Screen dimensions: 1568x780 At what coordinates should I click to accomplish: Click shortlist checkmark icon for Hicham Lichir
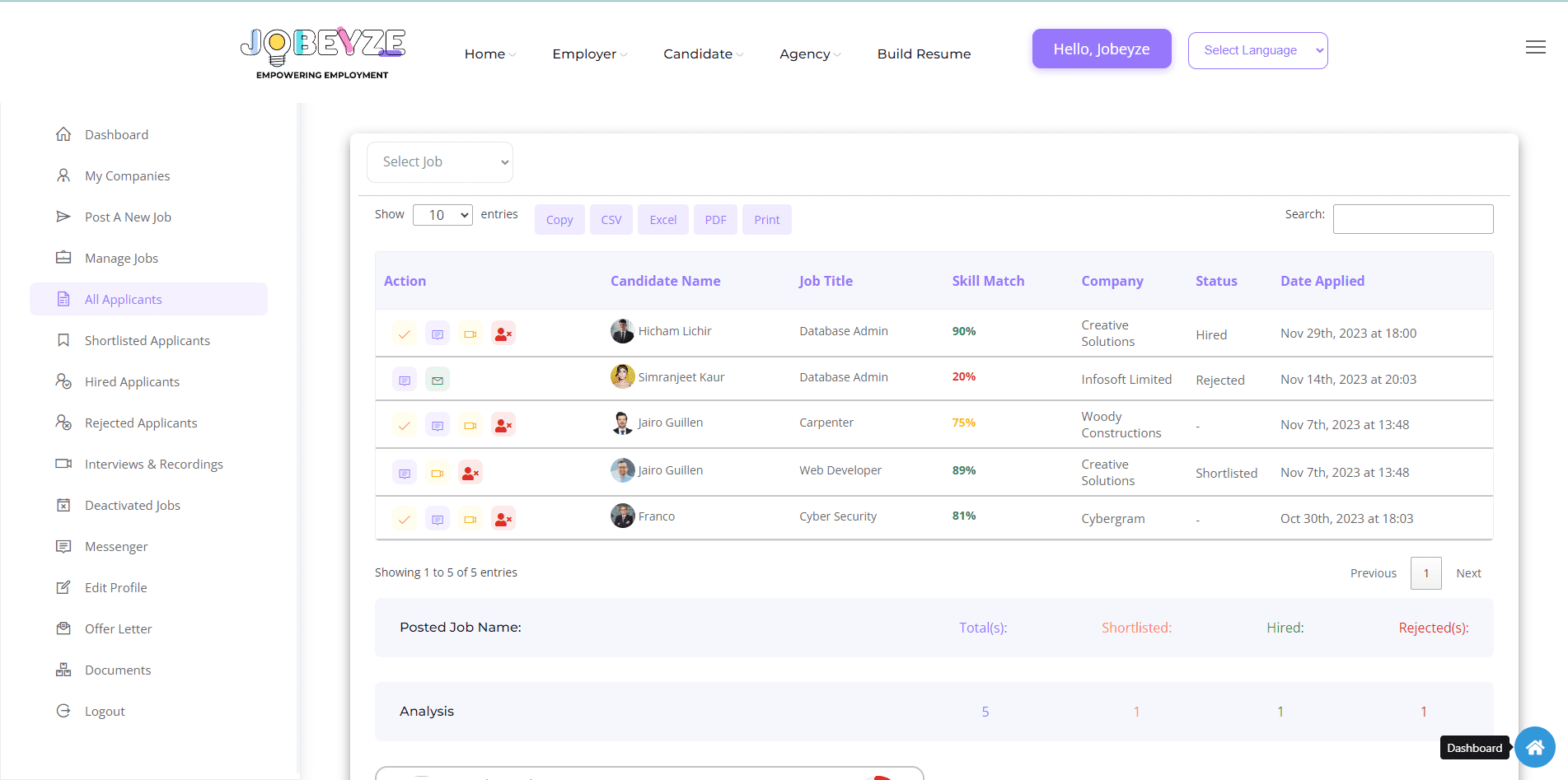[x=404, y=334]
